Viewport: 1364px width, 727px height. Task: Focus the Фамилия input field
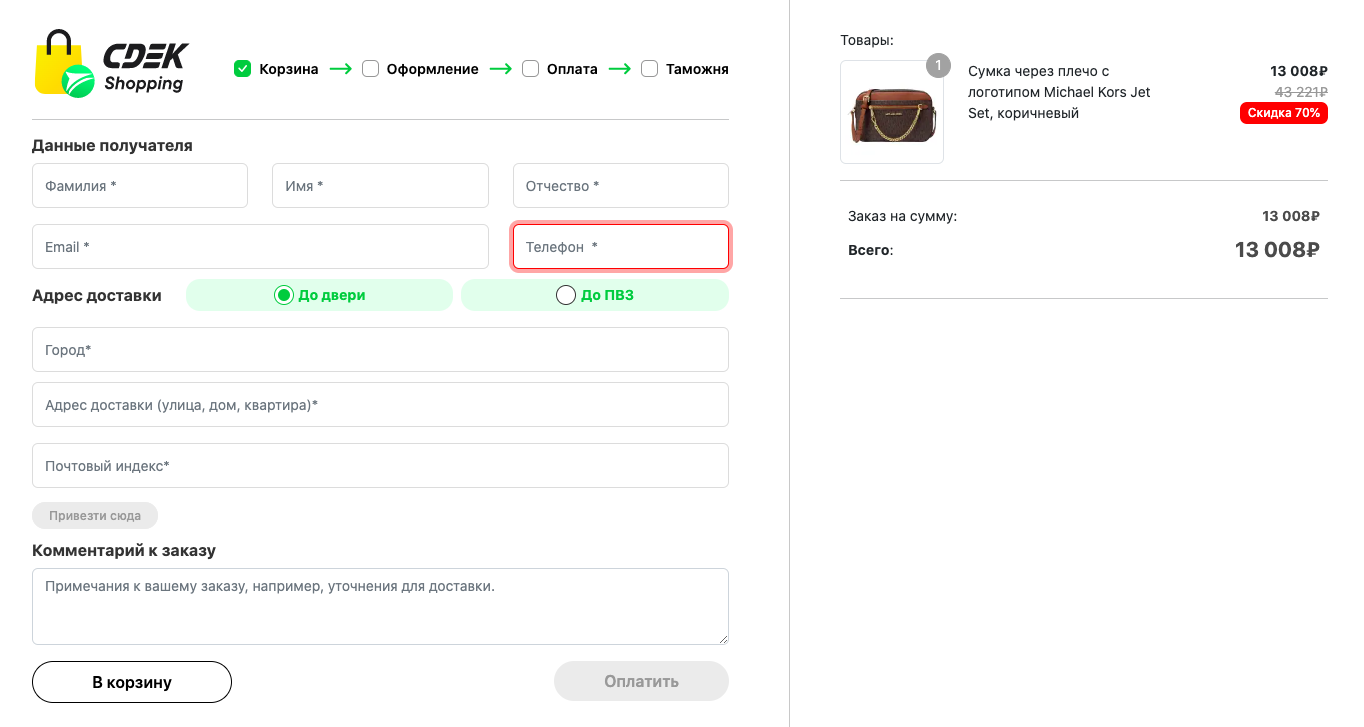coord(140,186)
